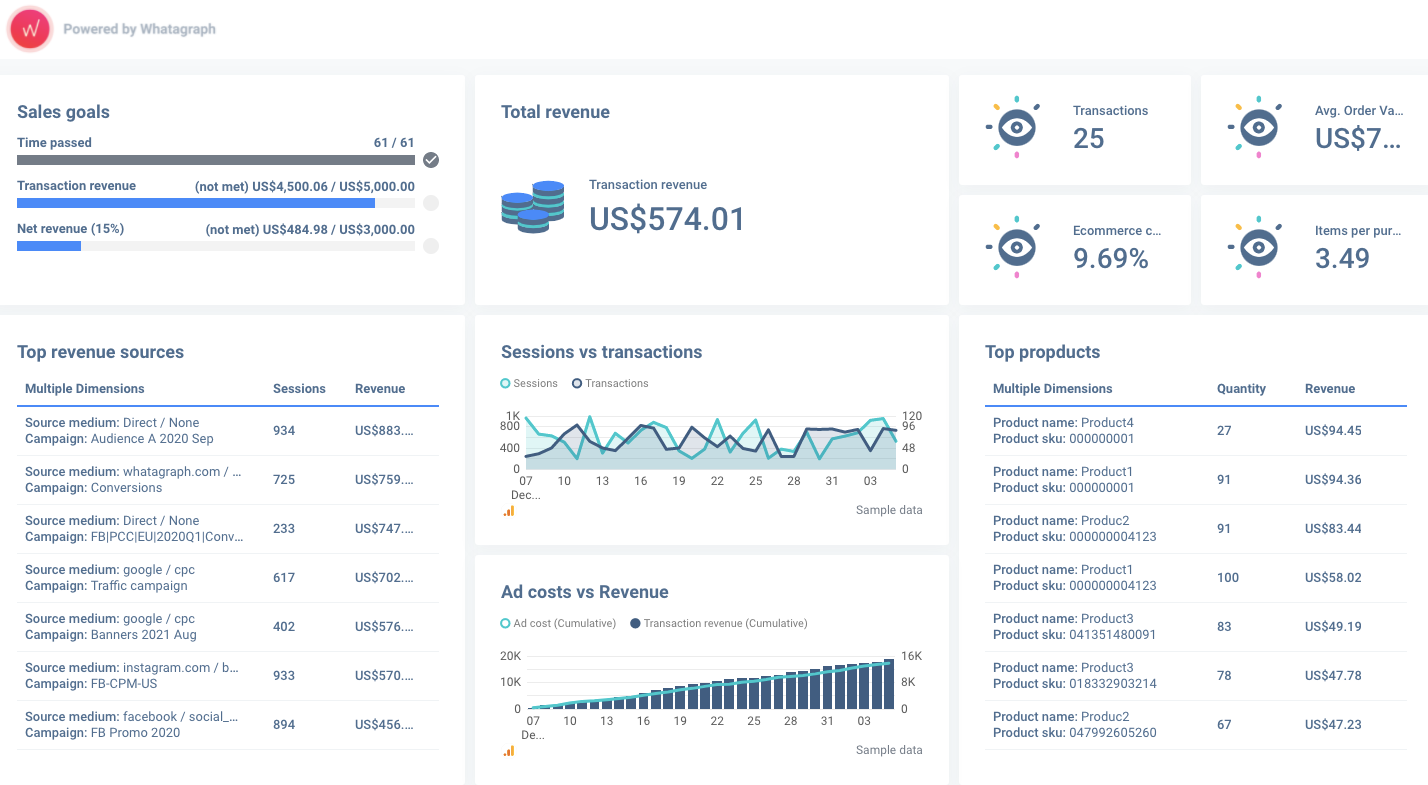Sort by Sessions column in revenue sources
The image size is (1428, 785).
299,389
